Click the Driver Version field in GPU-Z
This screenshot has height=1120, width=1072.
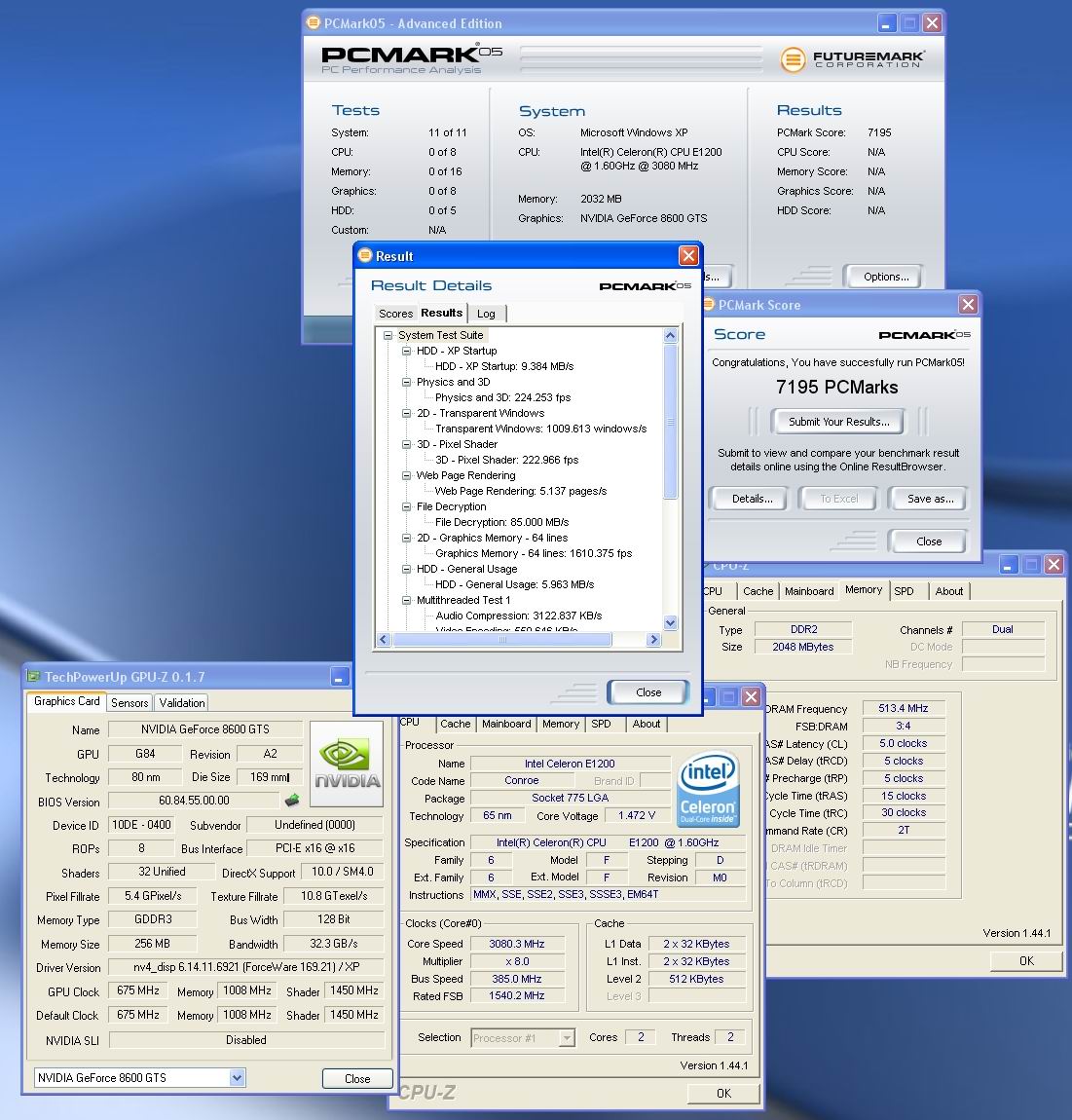(x=246, y=966)
